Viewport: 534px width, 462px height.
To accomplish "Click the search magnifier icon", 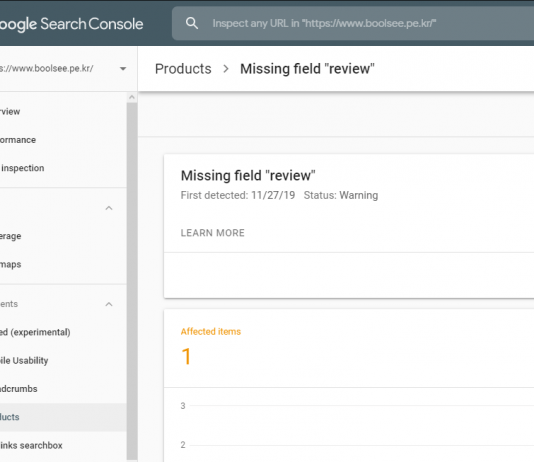I will tap(192, 23).
